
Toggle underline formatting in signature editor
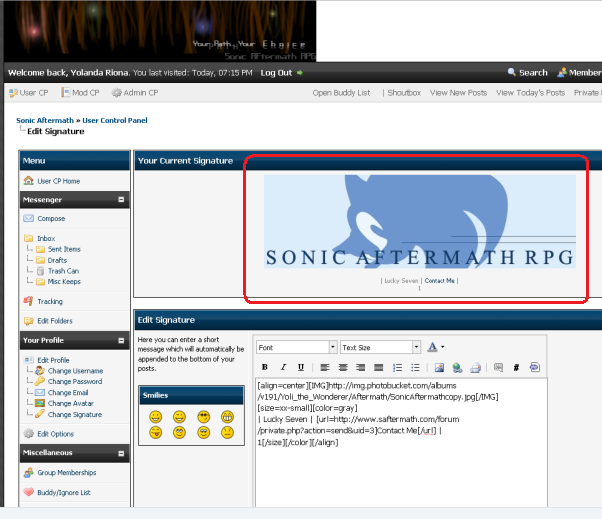tap(301, 367)
